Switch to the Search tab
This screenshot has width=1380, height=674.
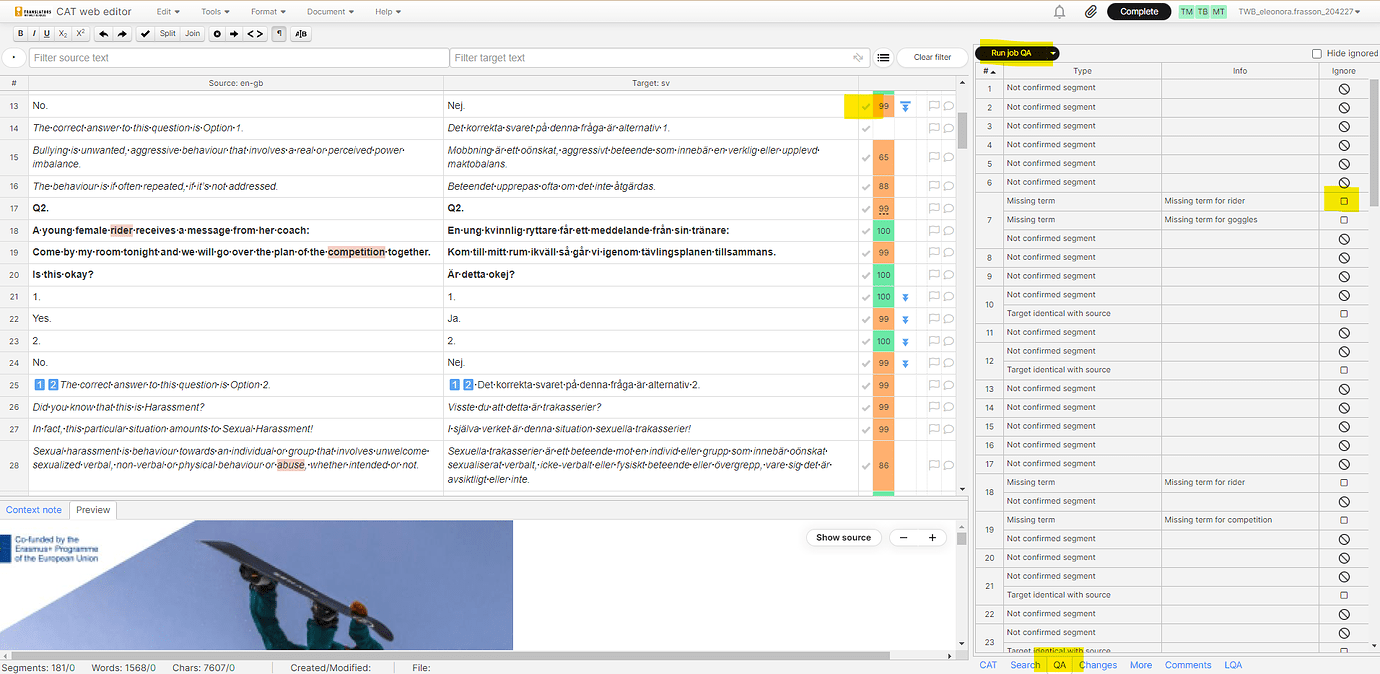point(1025,665)
